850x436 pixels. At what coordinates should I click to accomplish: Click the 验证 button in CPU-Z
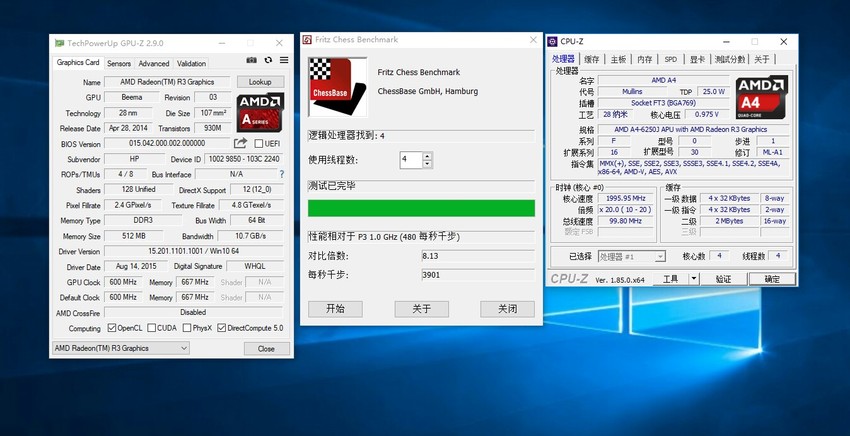point(724,279)
